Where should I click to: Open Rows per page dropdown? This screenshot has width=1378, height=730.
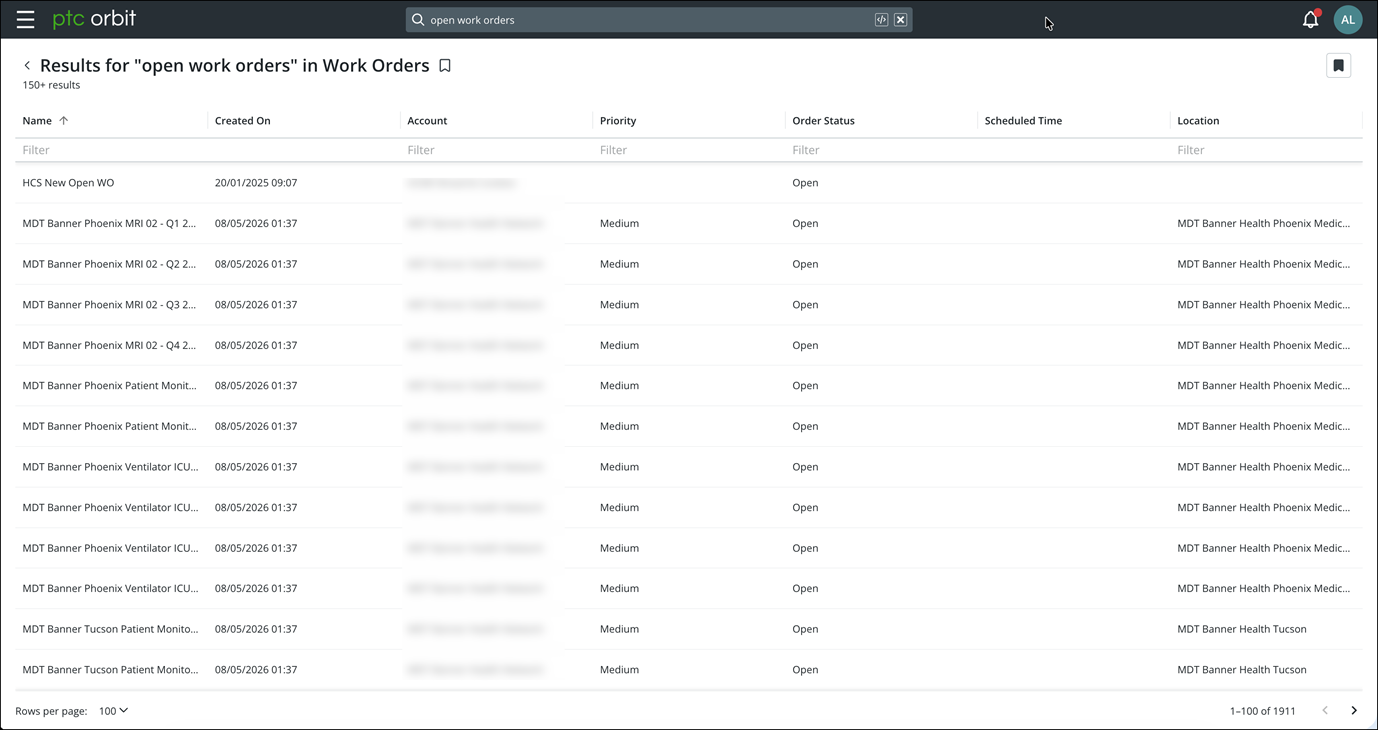pyautogui.click(x=113, y=711)
